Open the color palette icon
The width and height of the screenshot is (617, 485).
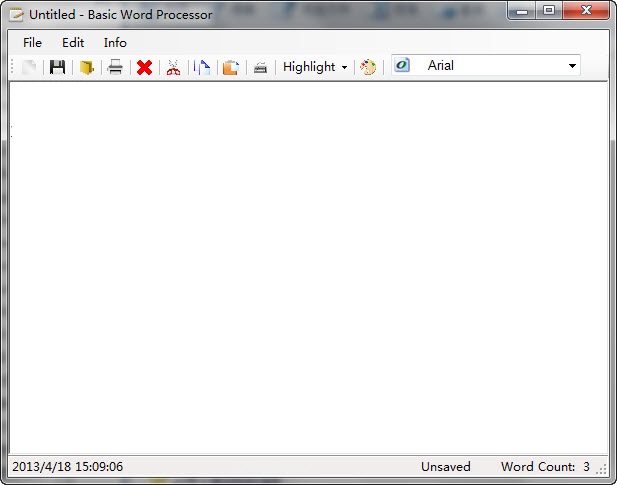368,67
